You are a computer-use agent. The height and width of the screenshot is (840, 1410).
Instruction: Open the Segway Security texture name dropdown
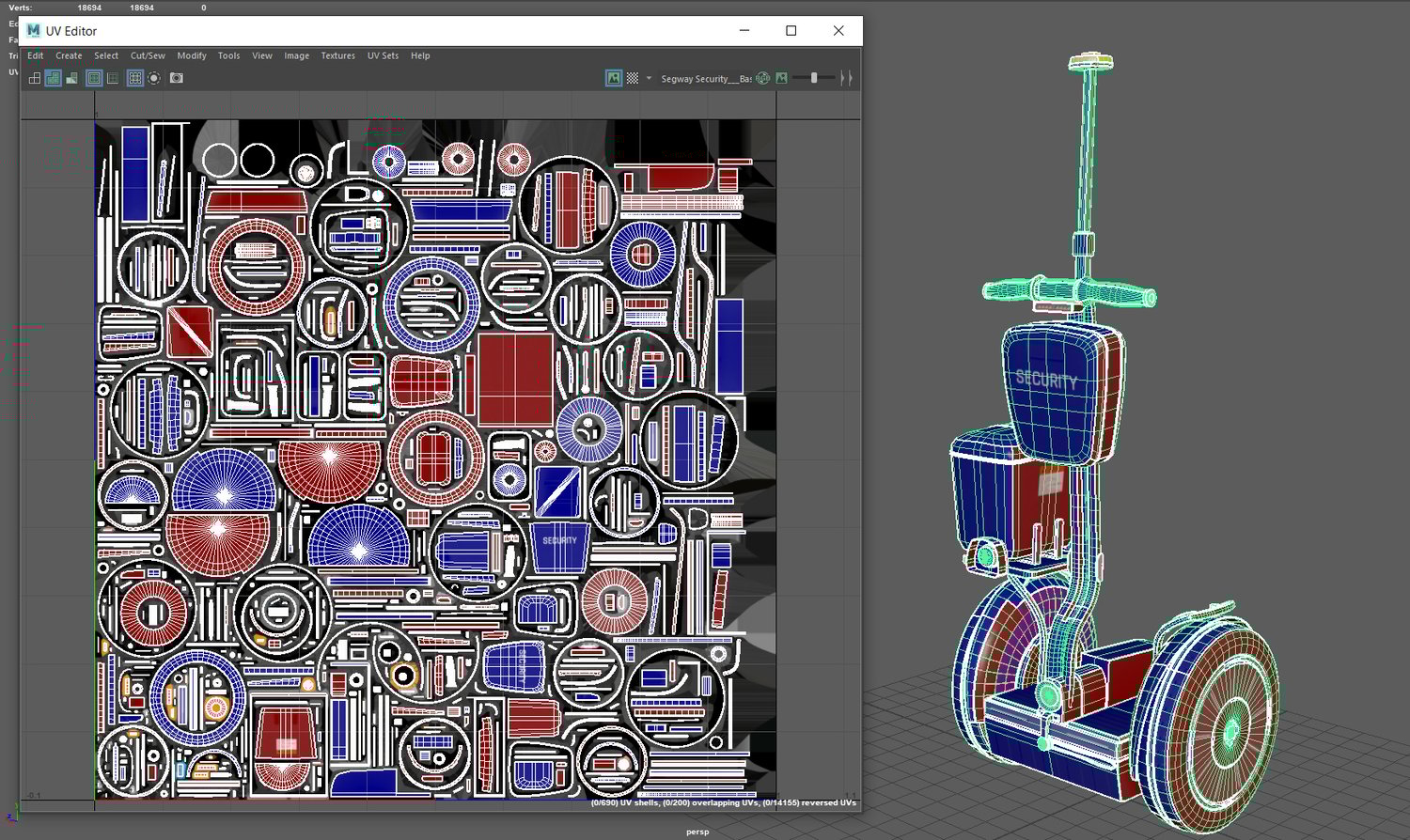pyautogui.click(x=705, y=79)
